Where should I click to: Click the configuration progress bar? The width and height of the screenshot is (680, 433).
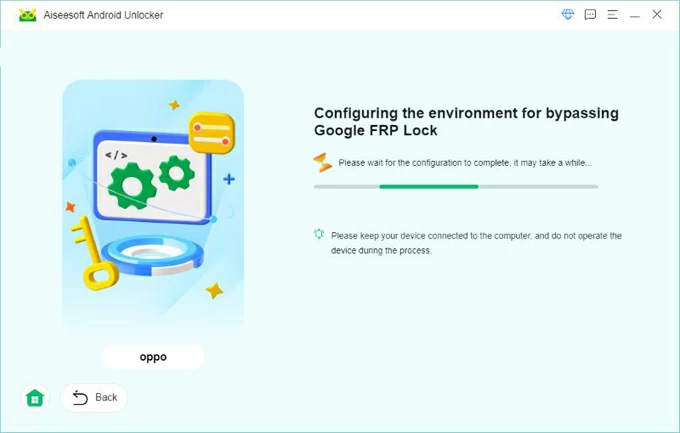point(455,186)
